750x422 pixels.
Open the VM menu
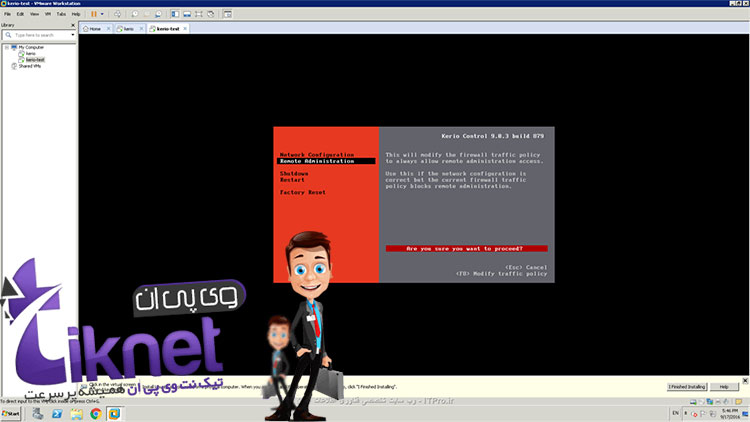(x=47, y=15)
